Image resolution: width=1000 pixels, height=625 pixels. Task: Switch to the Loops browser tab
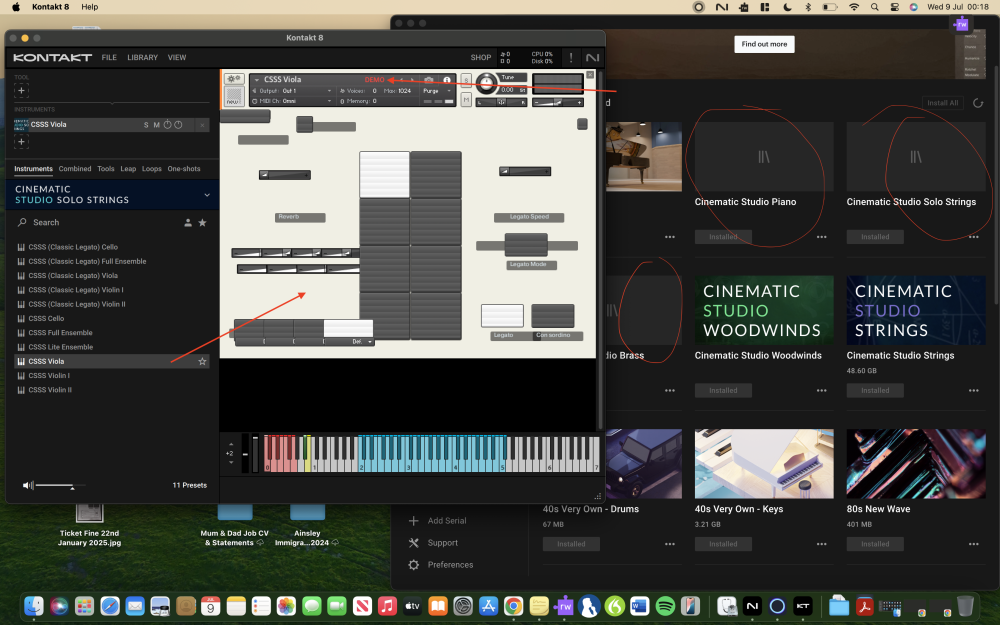[152, 169]
